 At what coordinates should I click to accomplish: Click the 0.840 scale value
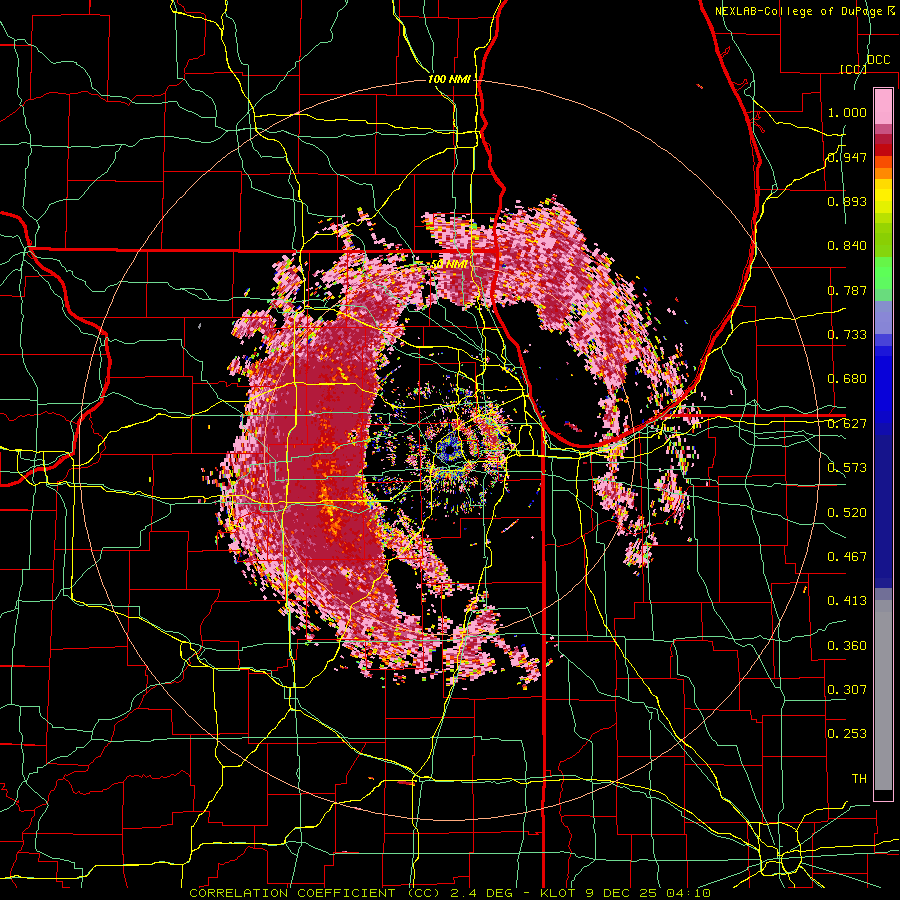tap(847, 246)
